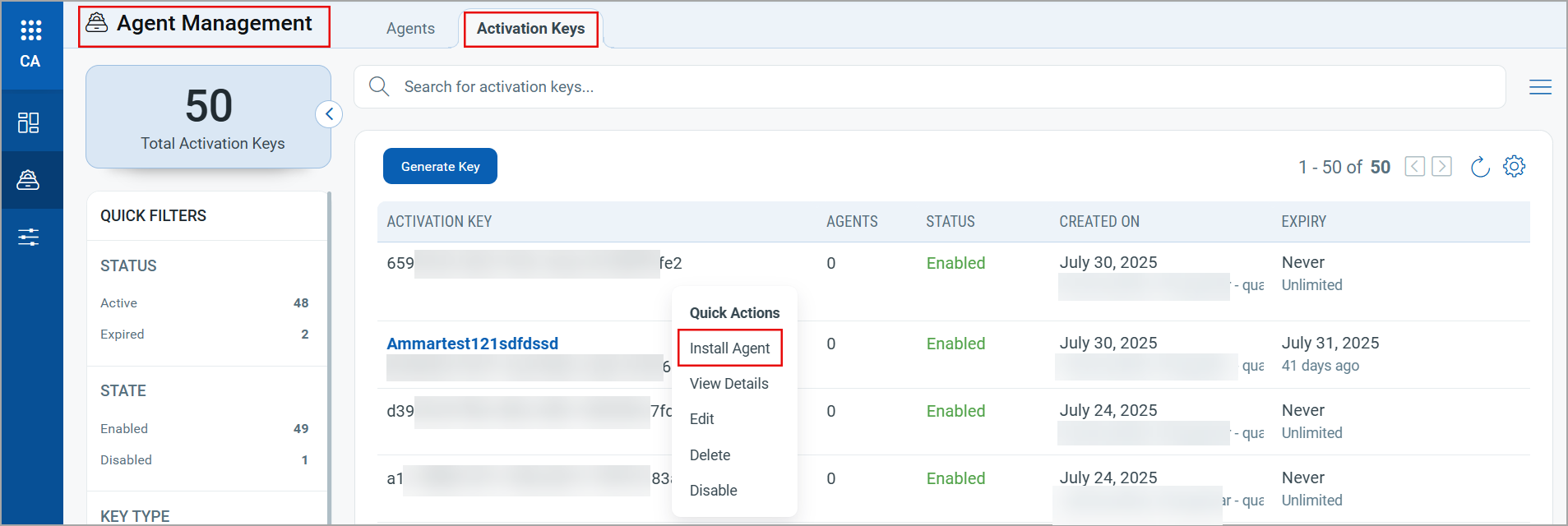Click the search magnifier icon
Screen dimensions: 1568x526
click(x=379, y=86)
